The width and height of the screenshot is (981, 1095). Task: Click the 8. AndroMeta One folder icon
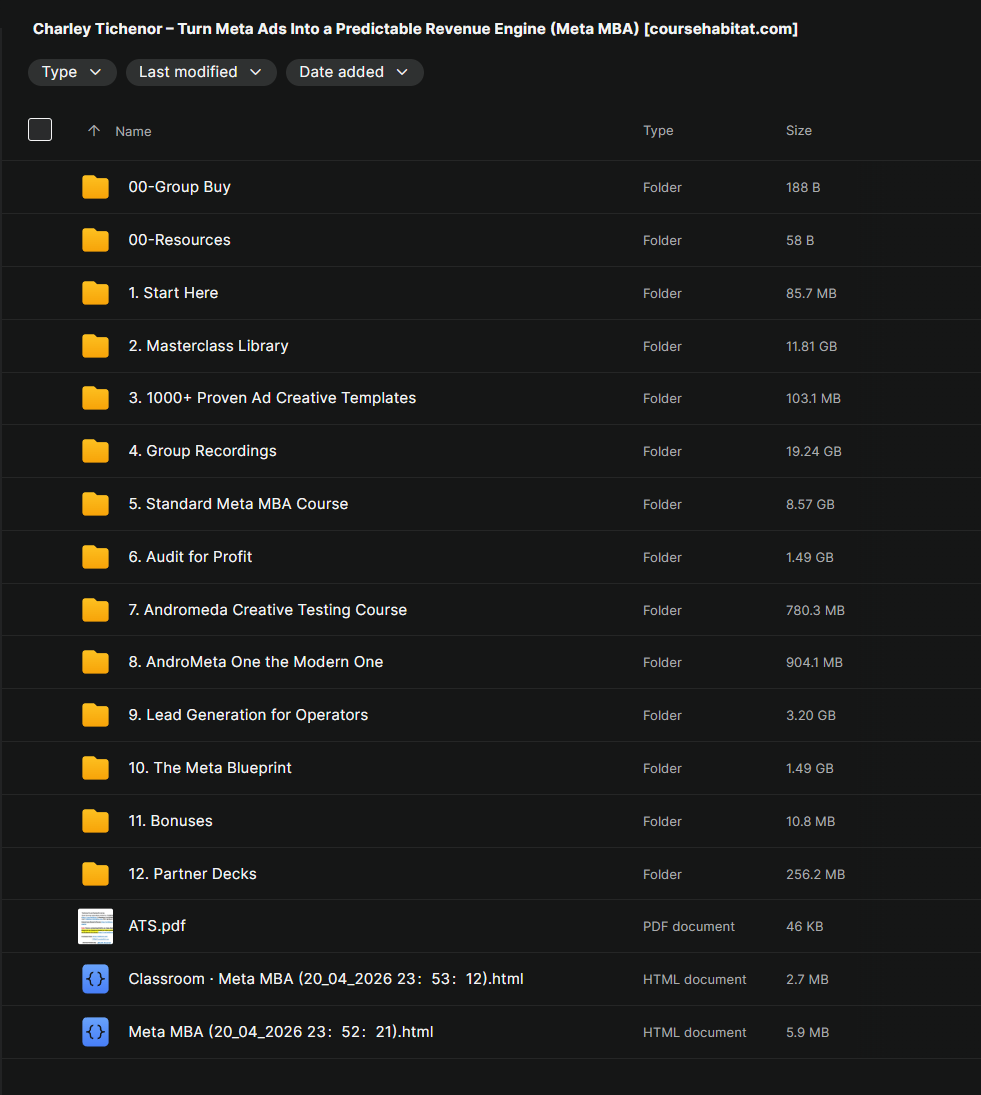pyautogui.click(x=95, y=662)
